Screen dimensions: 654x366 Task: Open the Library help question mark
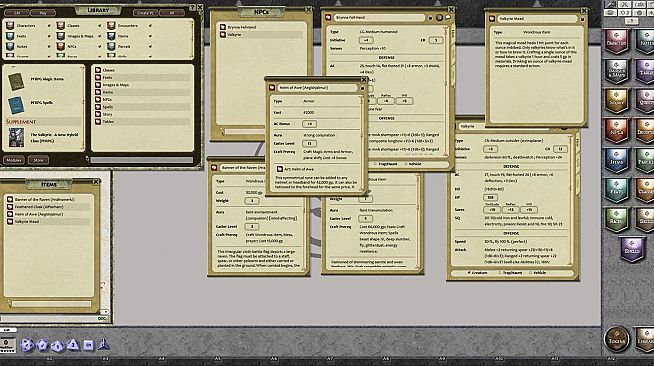[x=192, y=8]
